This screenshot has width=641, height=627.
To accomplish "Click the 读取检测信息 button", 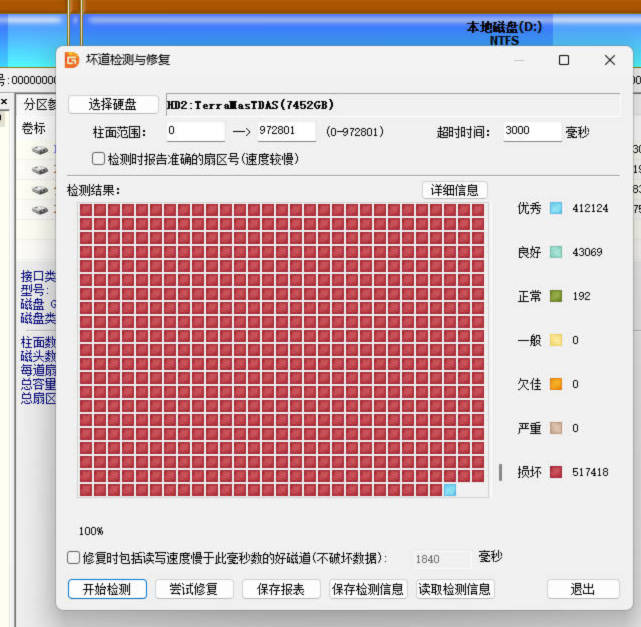I will coord(455,589).
